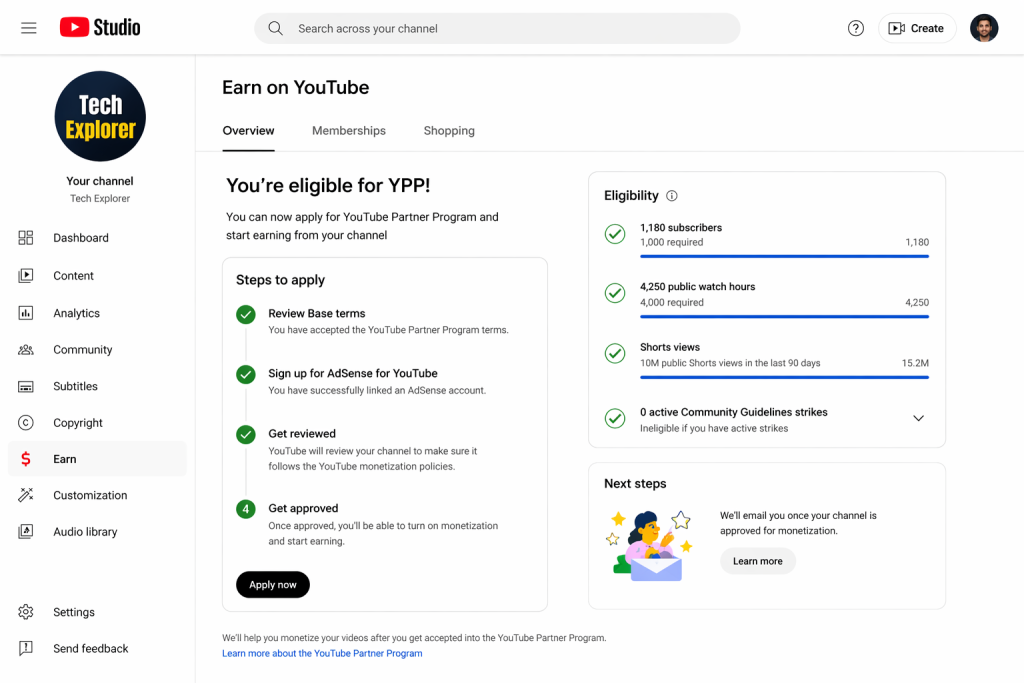Viewport: 1024px width, 683px height.
Task: Expand the Community Guidelines strikes chevron
Action: tap(918, 419)
